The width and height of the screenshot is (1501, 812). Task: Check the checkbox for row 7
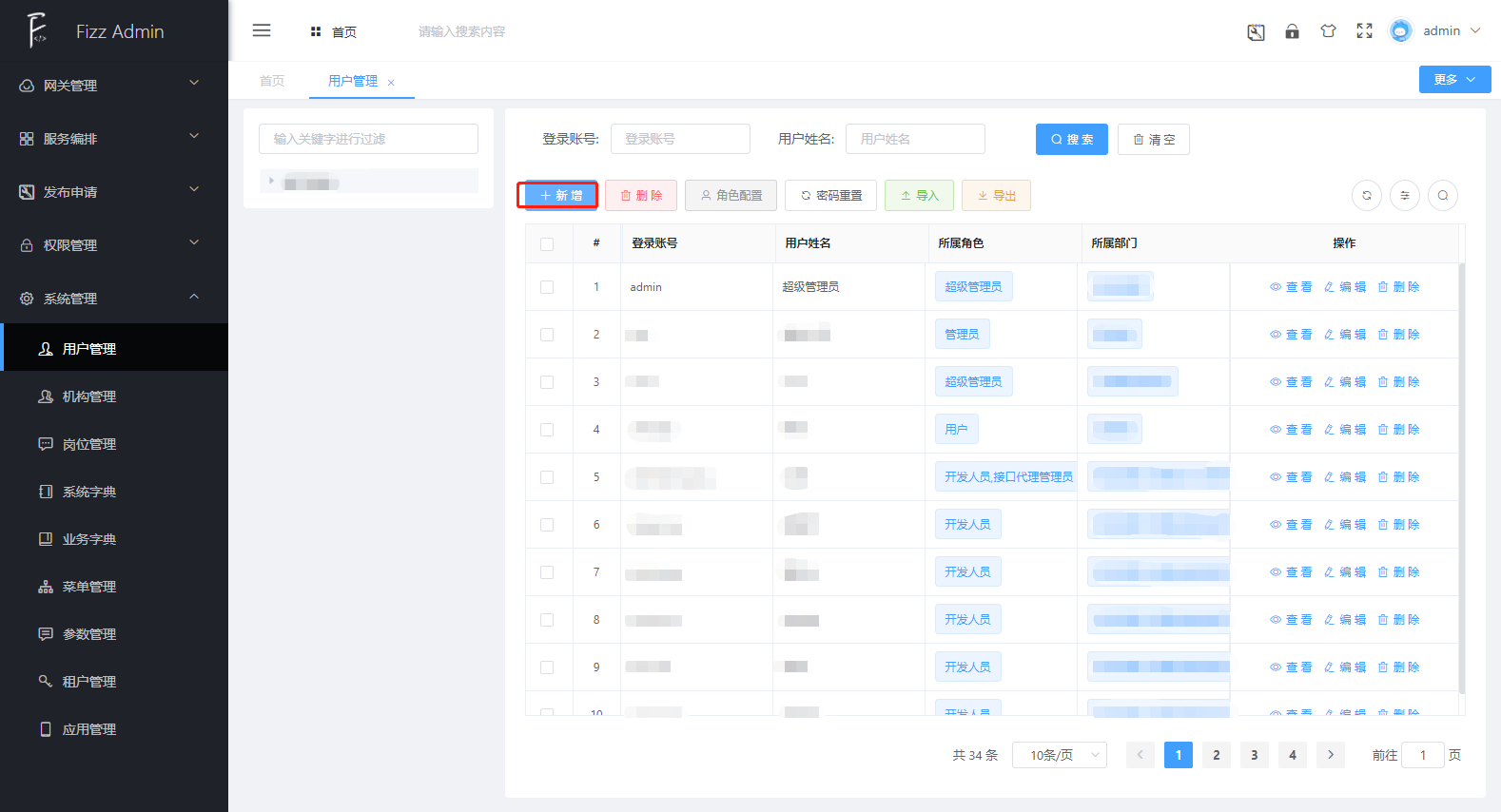(547, 572)
